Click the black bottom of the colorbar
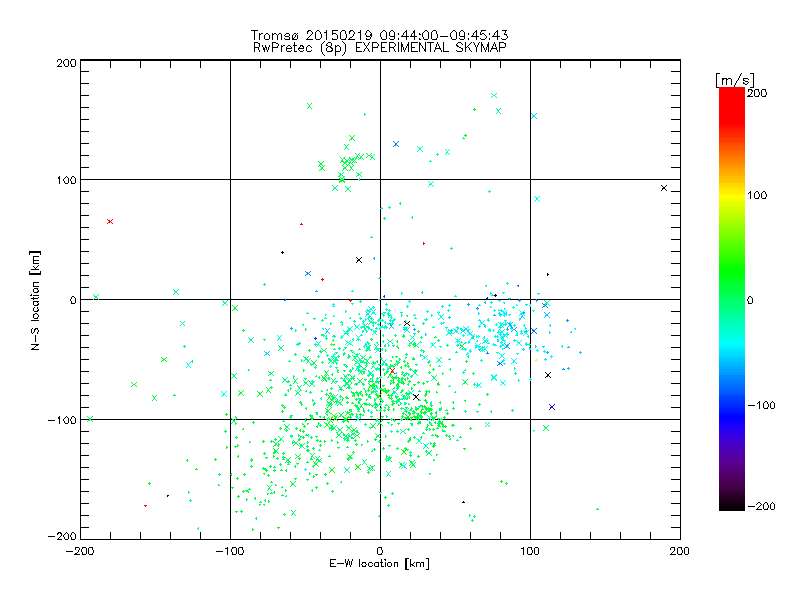The width and height of the screenshot is (800, 600). [732, 504]
